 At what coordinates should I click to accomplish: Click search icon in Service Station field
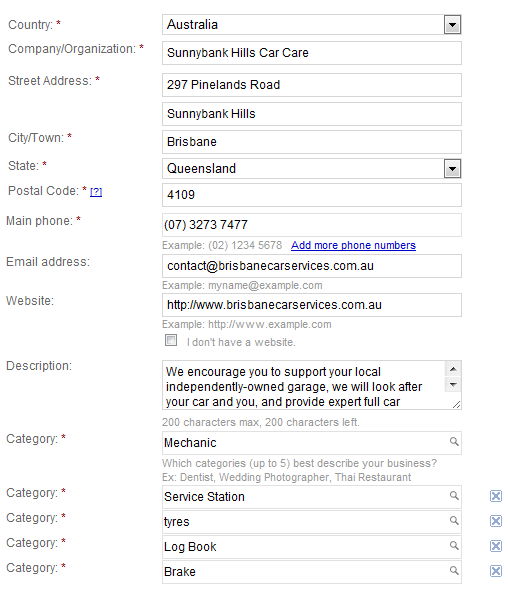(454, 495)
